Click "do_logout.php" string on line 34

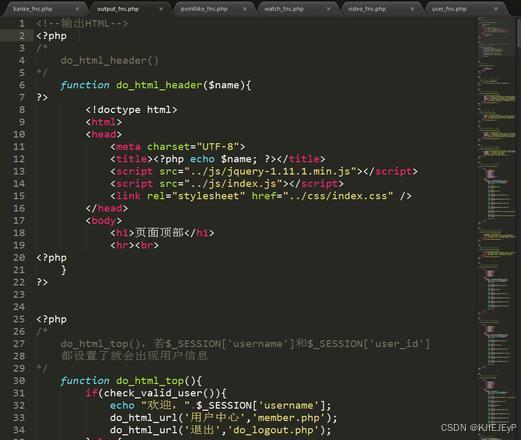click(x=273, y=430)
